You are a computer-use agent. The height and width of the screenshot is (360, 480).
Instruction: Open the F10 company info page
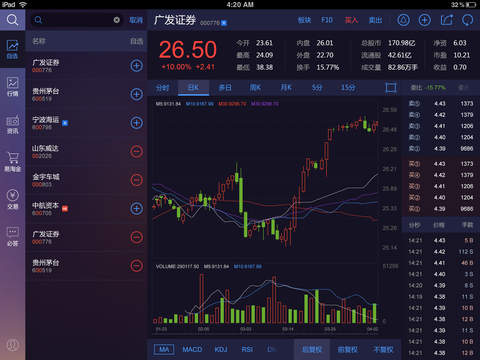[327, 20]
